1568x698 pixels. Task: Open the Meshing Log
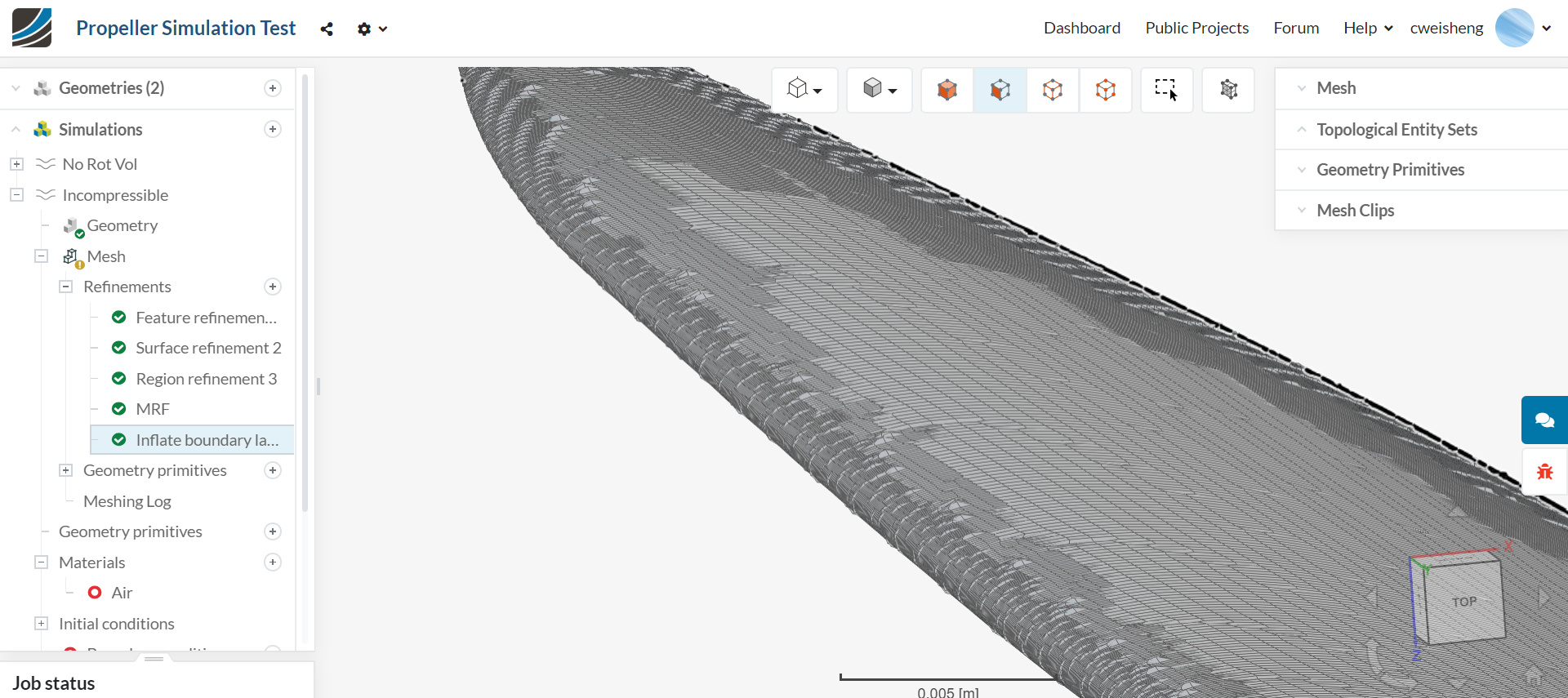point(127,501)
